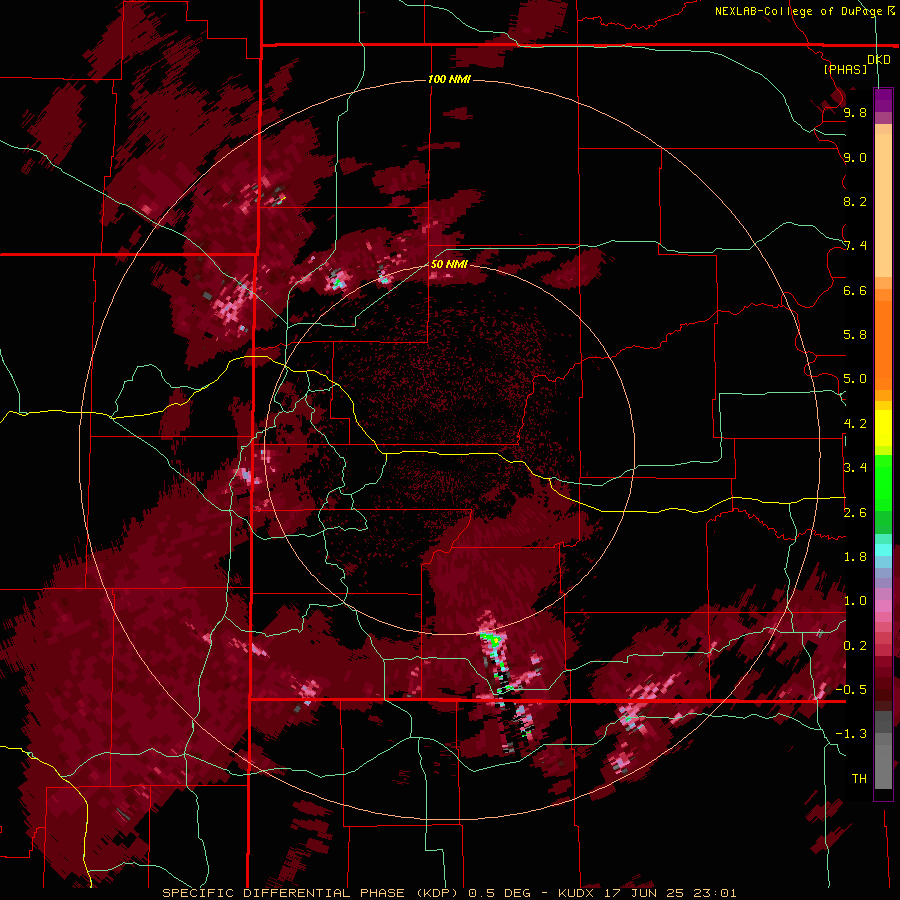This screenshot has width=900, height=900.
Task: Click the 2.6 value on the color scale
Action: coord(855,513)
